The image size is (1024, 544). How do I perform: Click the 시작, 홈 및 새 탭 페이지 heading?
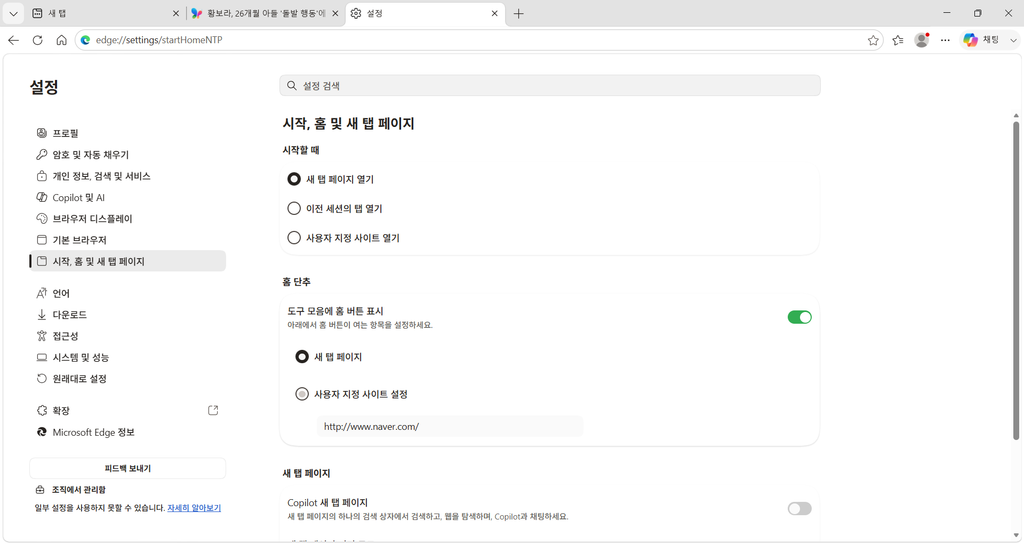pyautogui.click(x=348, y=123)
